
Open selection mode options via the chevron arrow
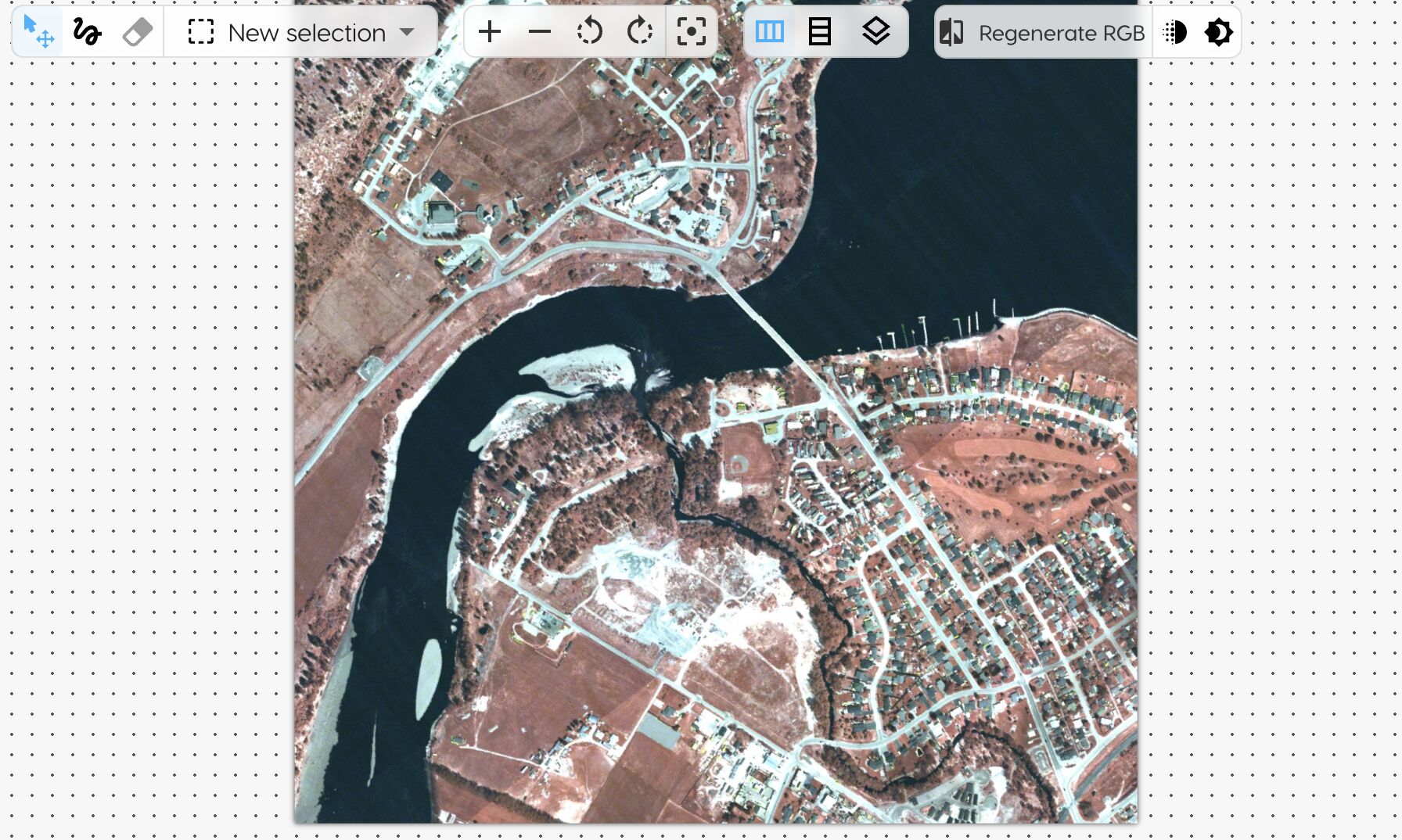tap(407, 33)
